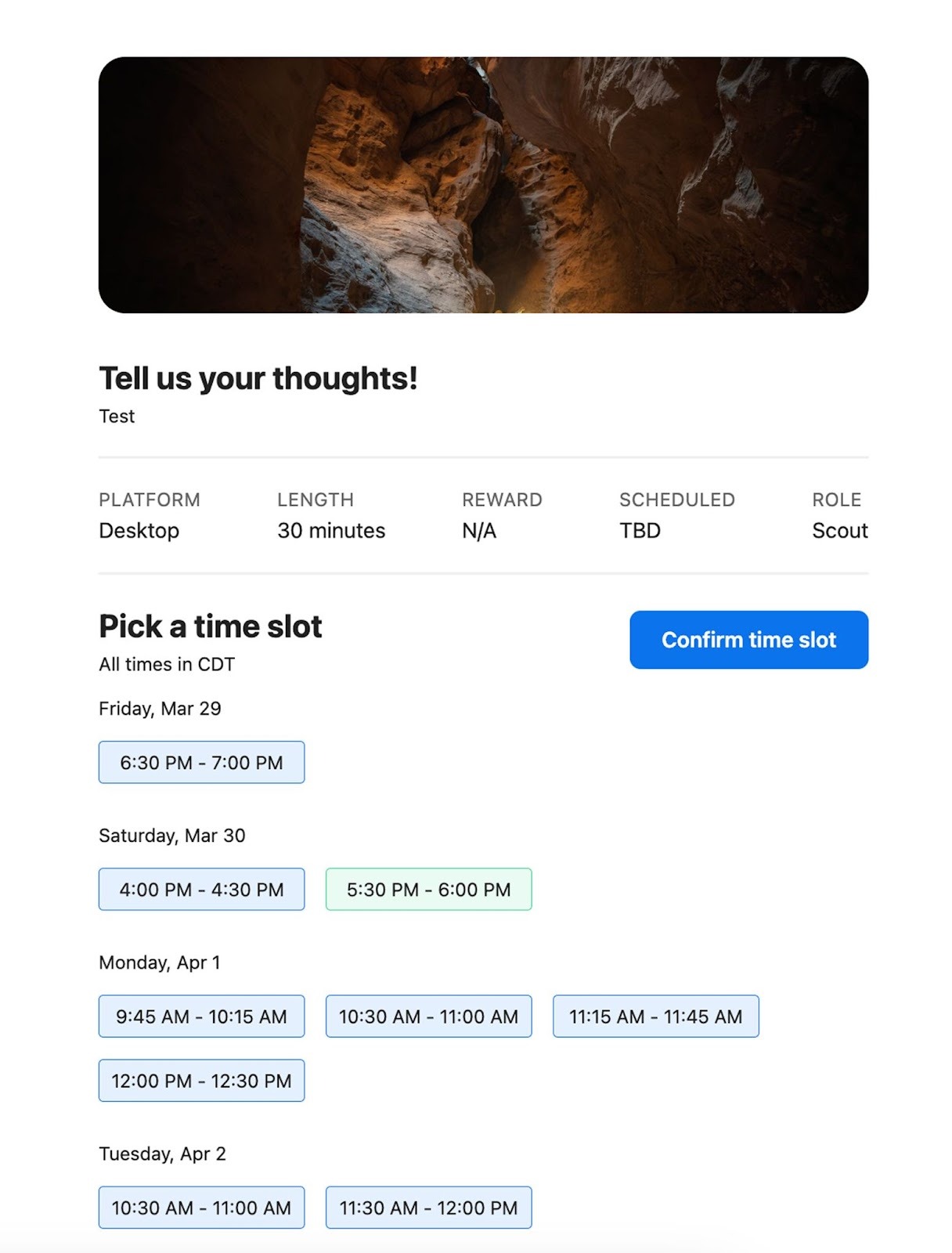Click the Scout role value
The image size is (952, 1253).
pyautogui.click(x=839, y=530)
